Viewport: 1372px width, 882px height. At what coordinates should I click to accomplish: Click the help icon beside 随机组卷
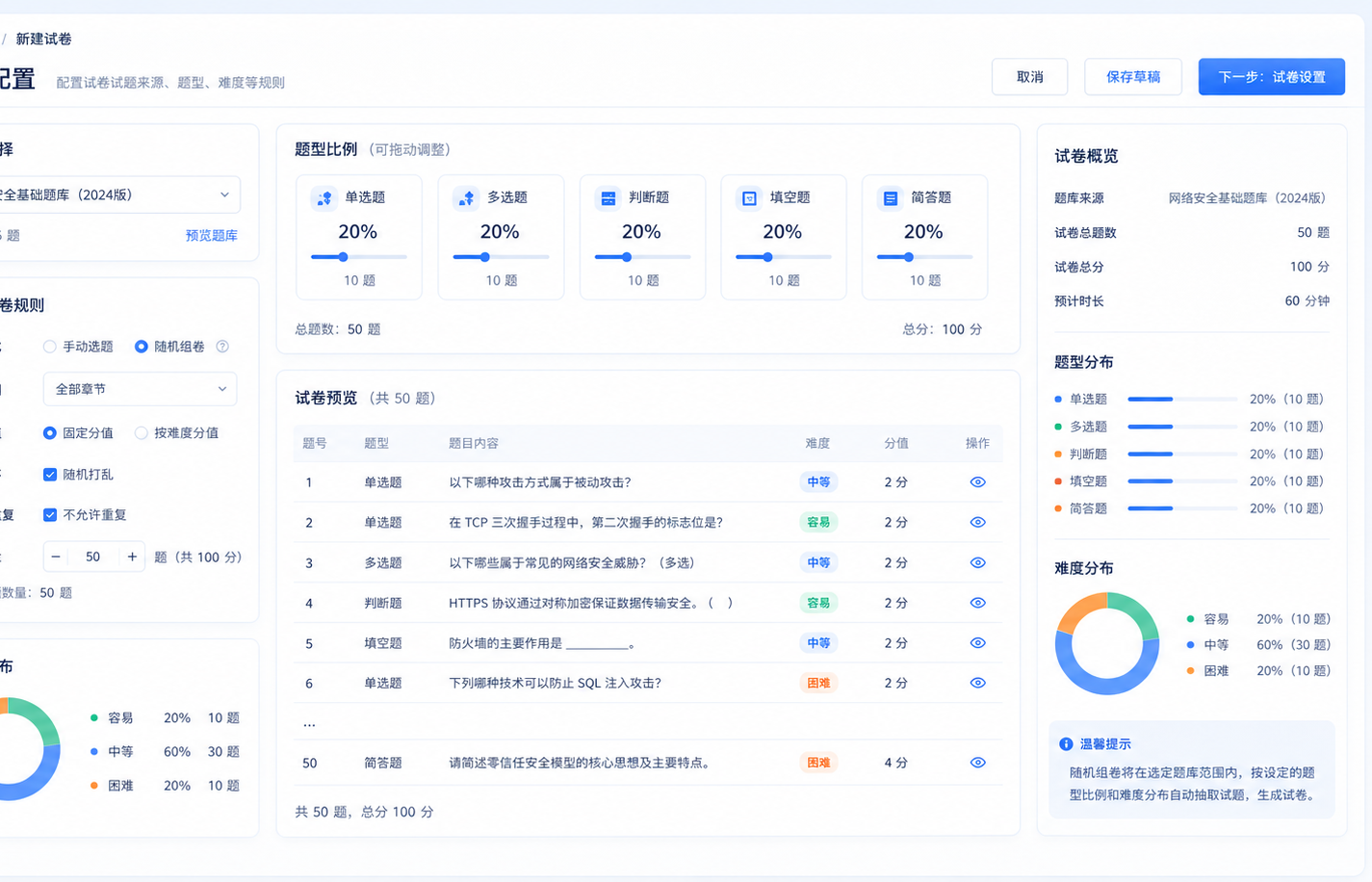[x=222, y=347]
